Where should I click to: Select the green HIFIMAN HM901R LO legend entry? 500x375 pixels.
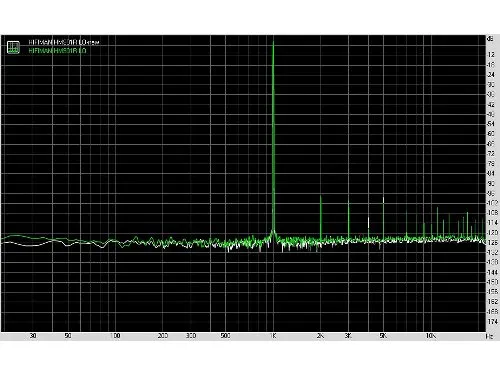(57, 51)
